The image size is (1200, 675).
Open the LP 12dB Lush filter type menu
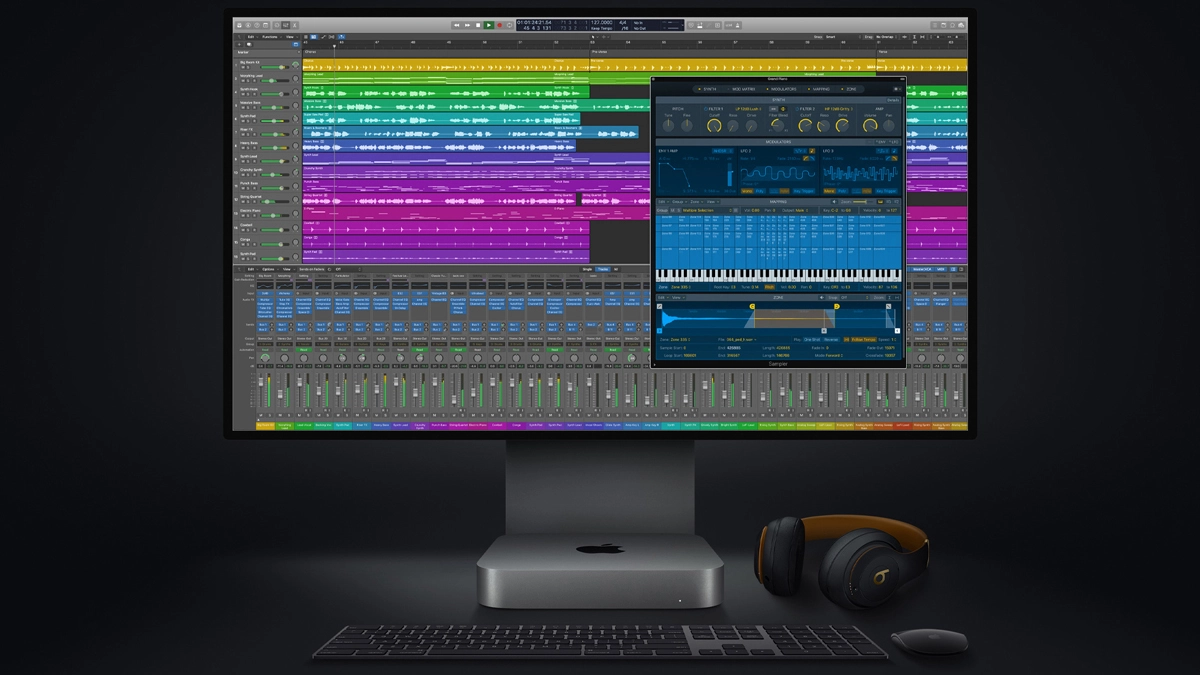748,109
